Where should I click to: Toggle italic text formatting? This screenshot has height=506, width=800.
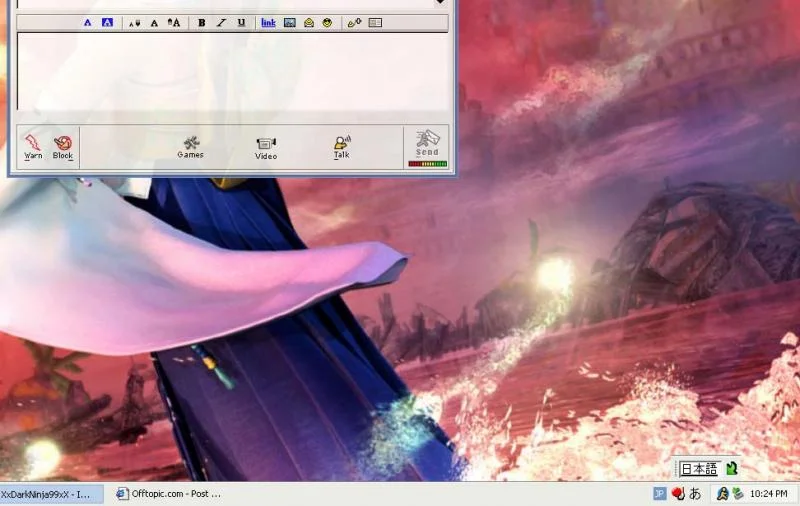[221, 22]
